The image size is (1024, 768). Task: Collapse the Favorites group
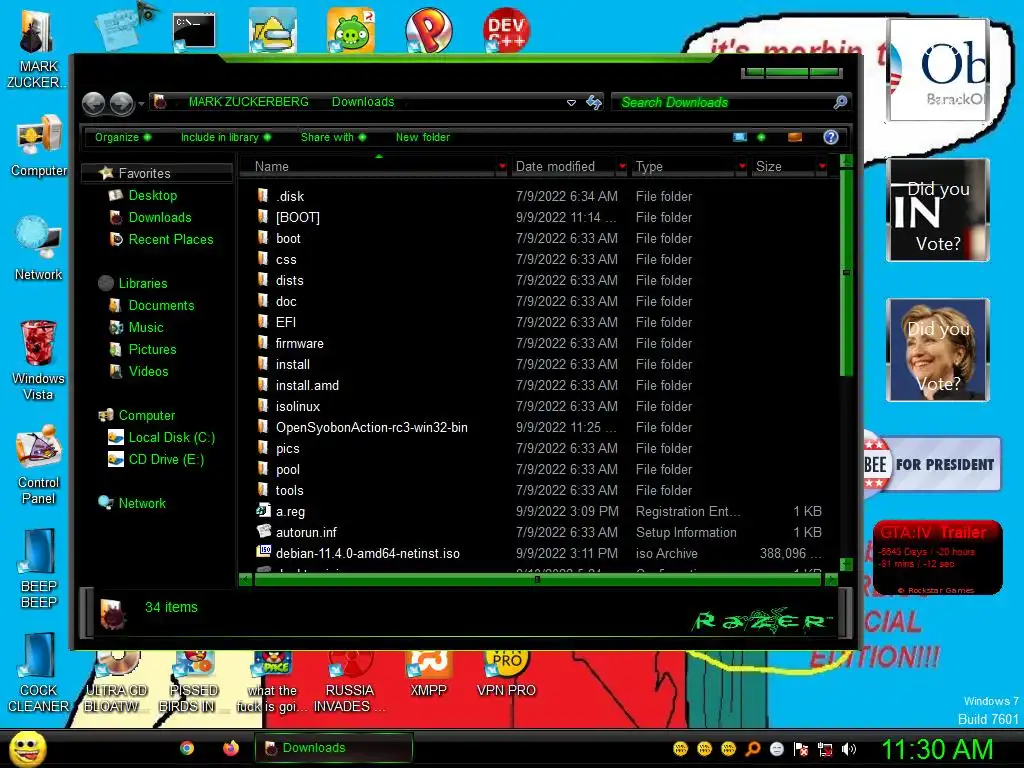point(144,173)
